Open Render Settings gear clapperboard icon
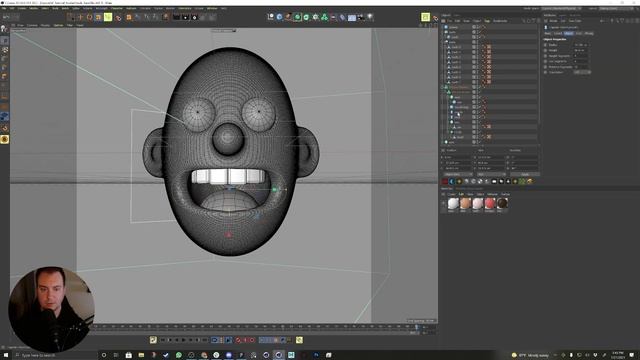 click(194, 17)
